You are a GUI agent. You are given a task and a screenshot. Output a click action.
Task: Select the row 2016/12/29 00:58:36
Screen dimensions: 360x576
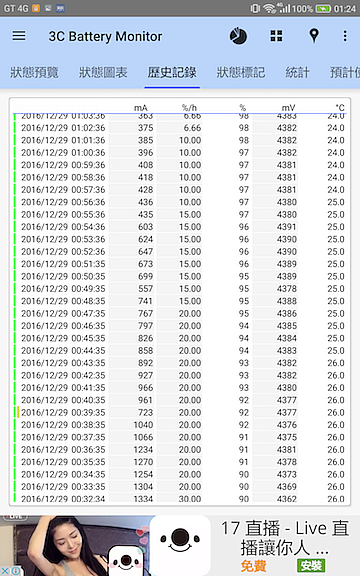180,177
